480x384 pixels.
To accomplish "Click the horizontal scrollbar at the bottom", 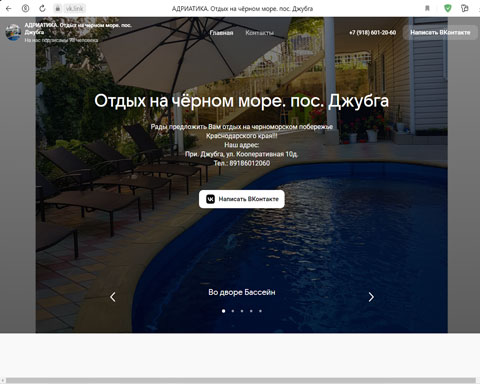I will click(241, 381).
